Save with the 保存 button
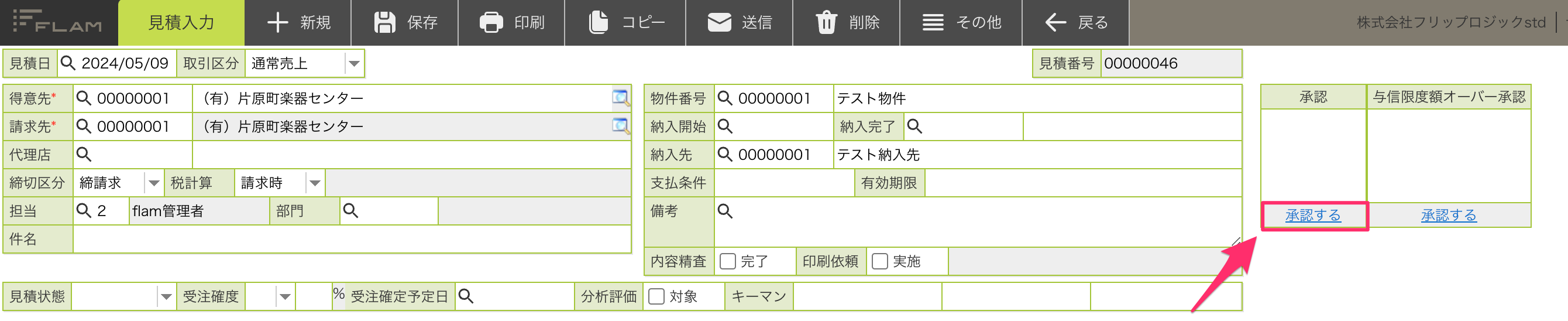 405,22
